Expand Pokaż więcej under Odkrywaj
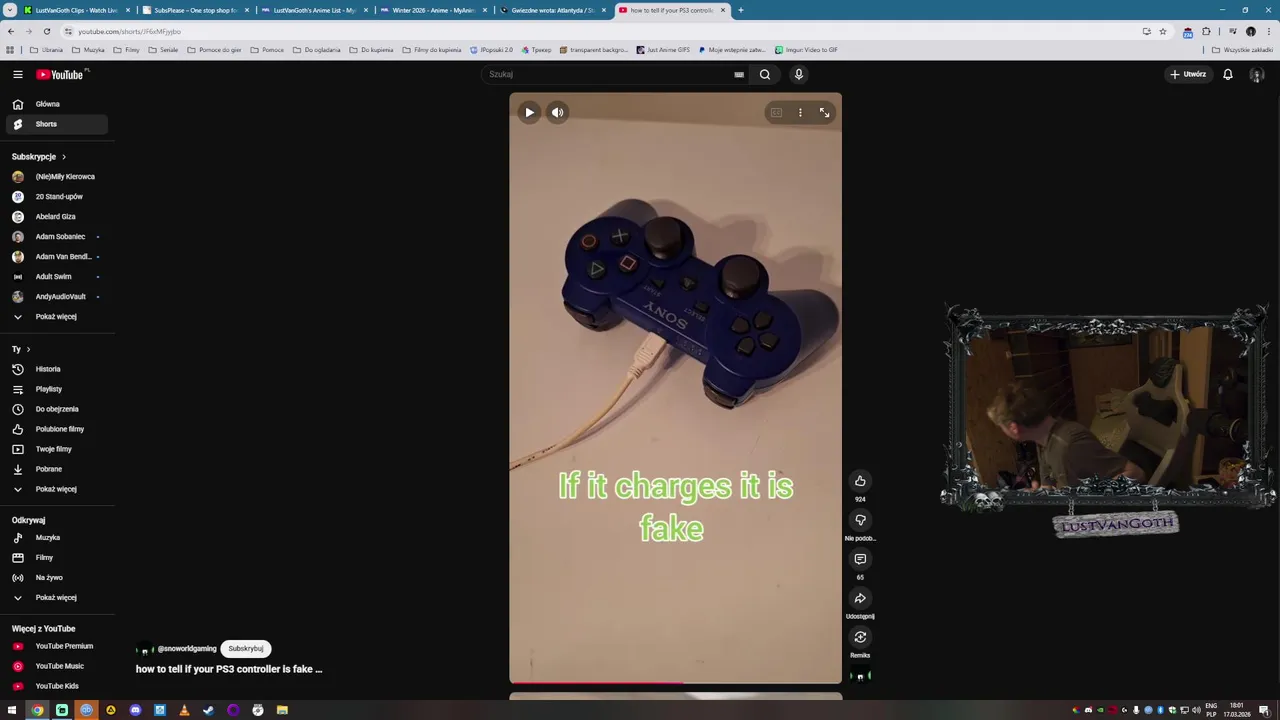The image size is (1280, 720). 57,598
